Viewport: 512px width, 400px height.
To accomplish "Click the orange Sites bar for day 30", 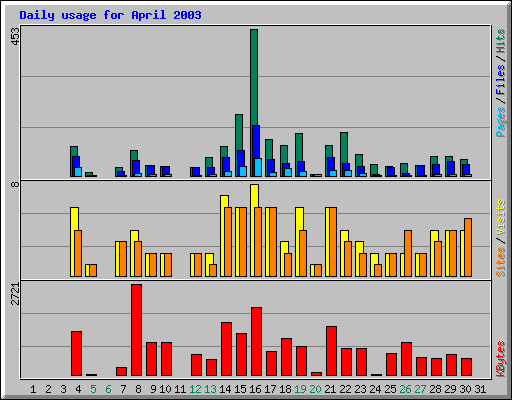I will pos(468,248).
